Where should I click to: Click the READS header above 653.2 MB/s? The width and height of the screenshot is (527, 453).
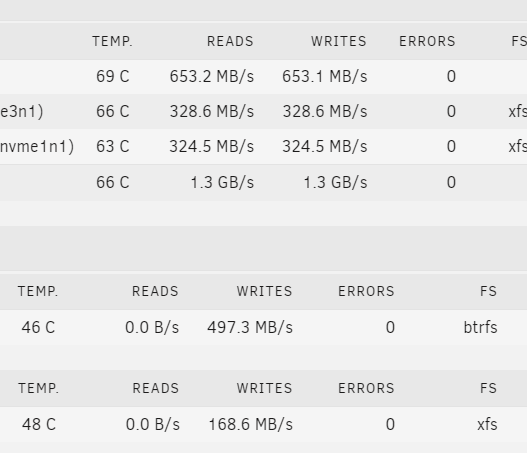click(x=230, y=41)
